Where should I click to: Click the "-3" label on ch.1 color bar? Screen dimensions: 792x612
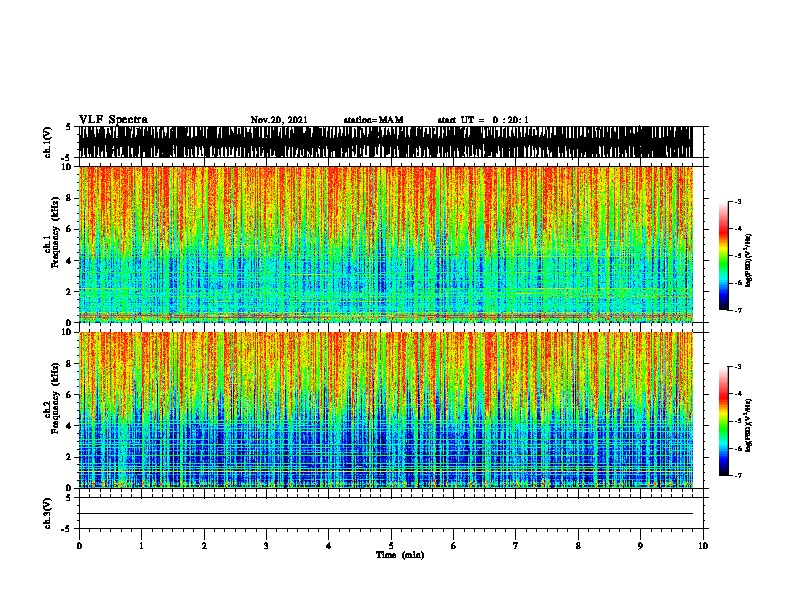738,201
